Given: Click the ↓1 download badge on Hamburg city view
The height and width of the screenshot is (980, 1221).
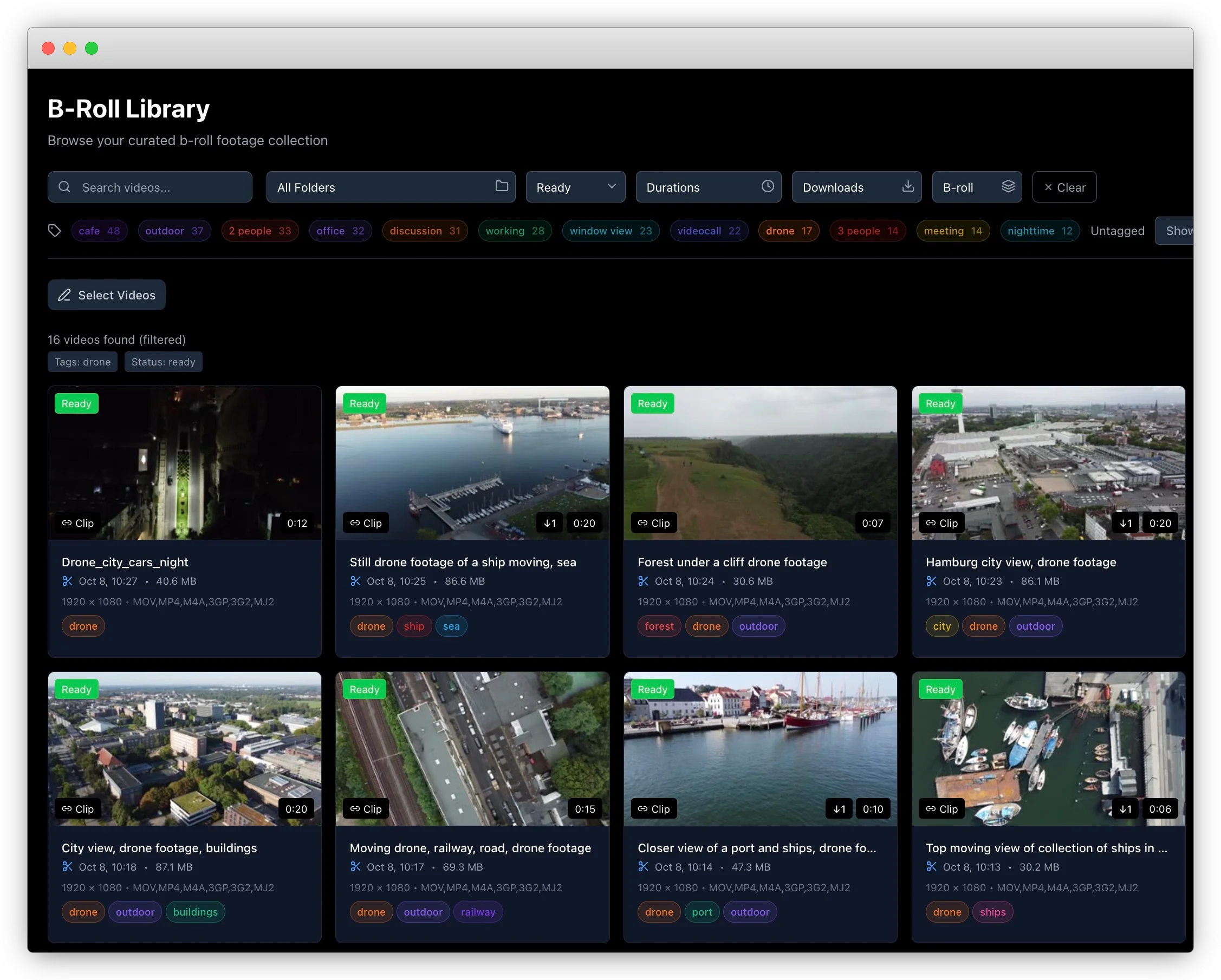Looking at the screenshot, I should click(x=1125, y=522).
